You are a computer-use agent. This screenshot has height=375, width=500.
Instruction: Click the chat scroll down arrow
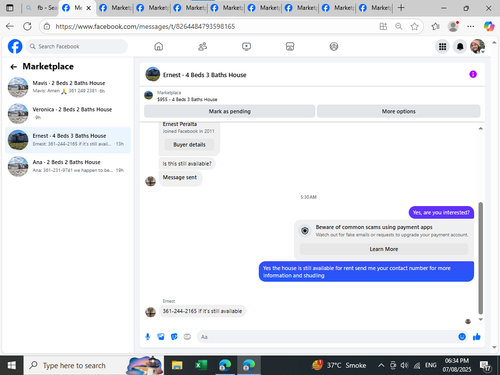pyautogui.click(x=480, y=319)
